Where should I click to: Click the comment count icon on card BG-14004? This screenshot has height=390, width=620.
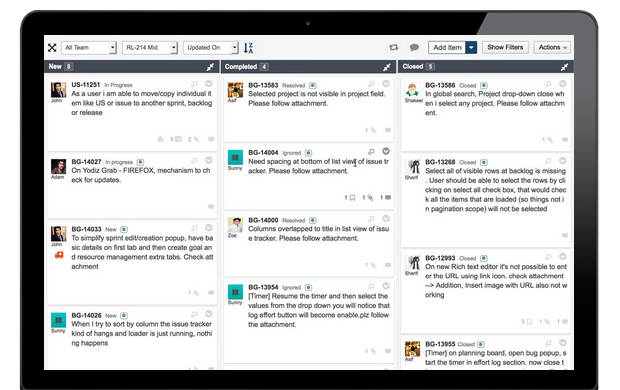(x=388, y=197)
